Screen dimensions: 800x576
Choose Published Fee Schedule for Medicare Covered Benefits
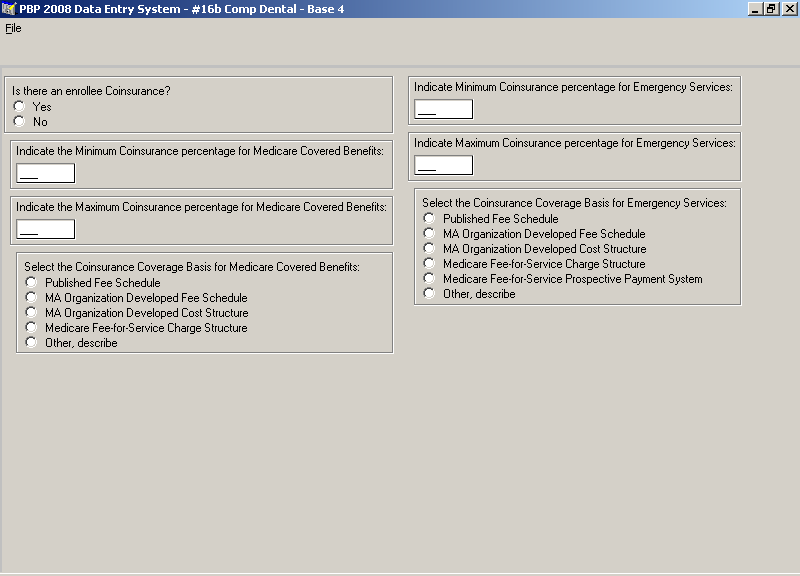31,282
